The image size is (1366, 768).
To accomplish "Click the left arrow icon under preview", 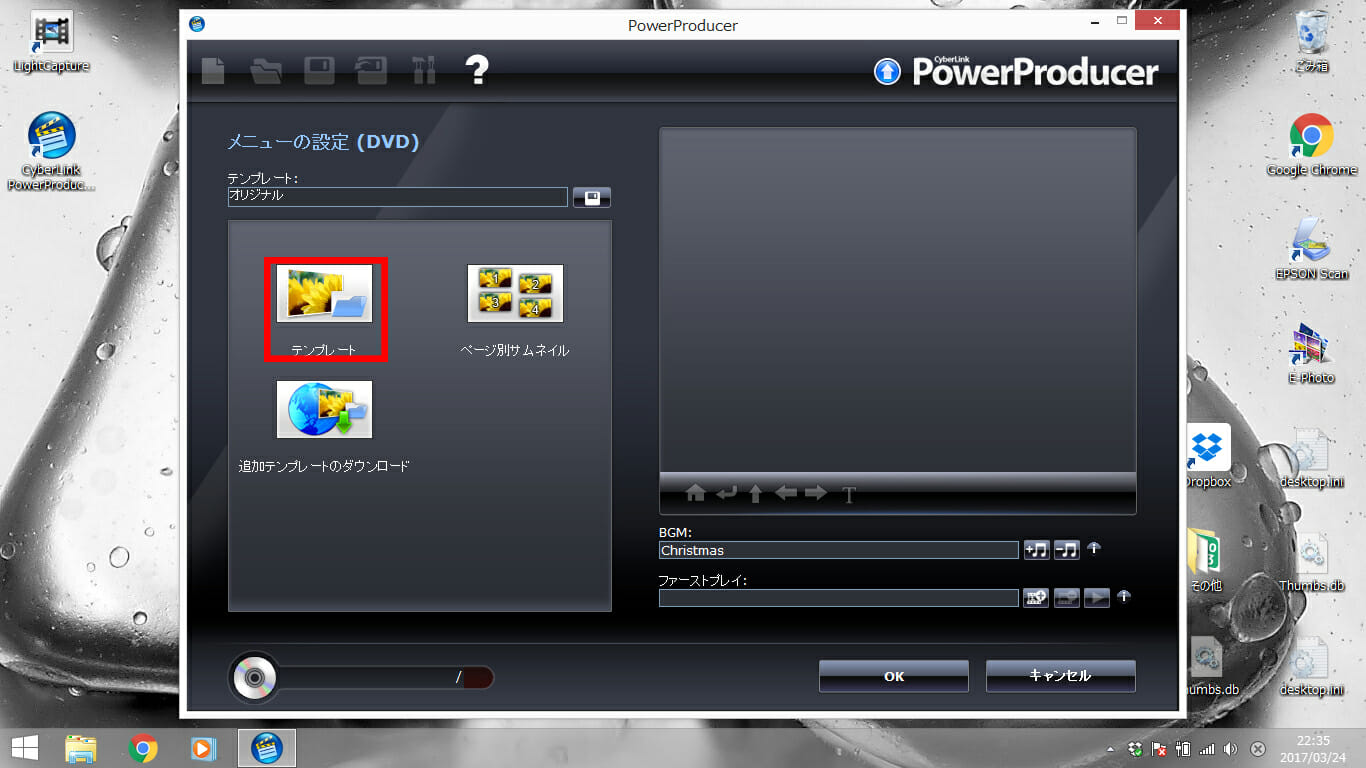I will coord(786,493).
